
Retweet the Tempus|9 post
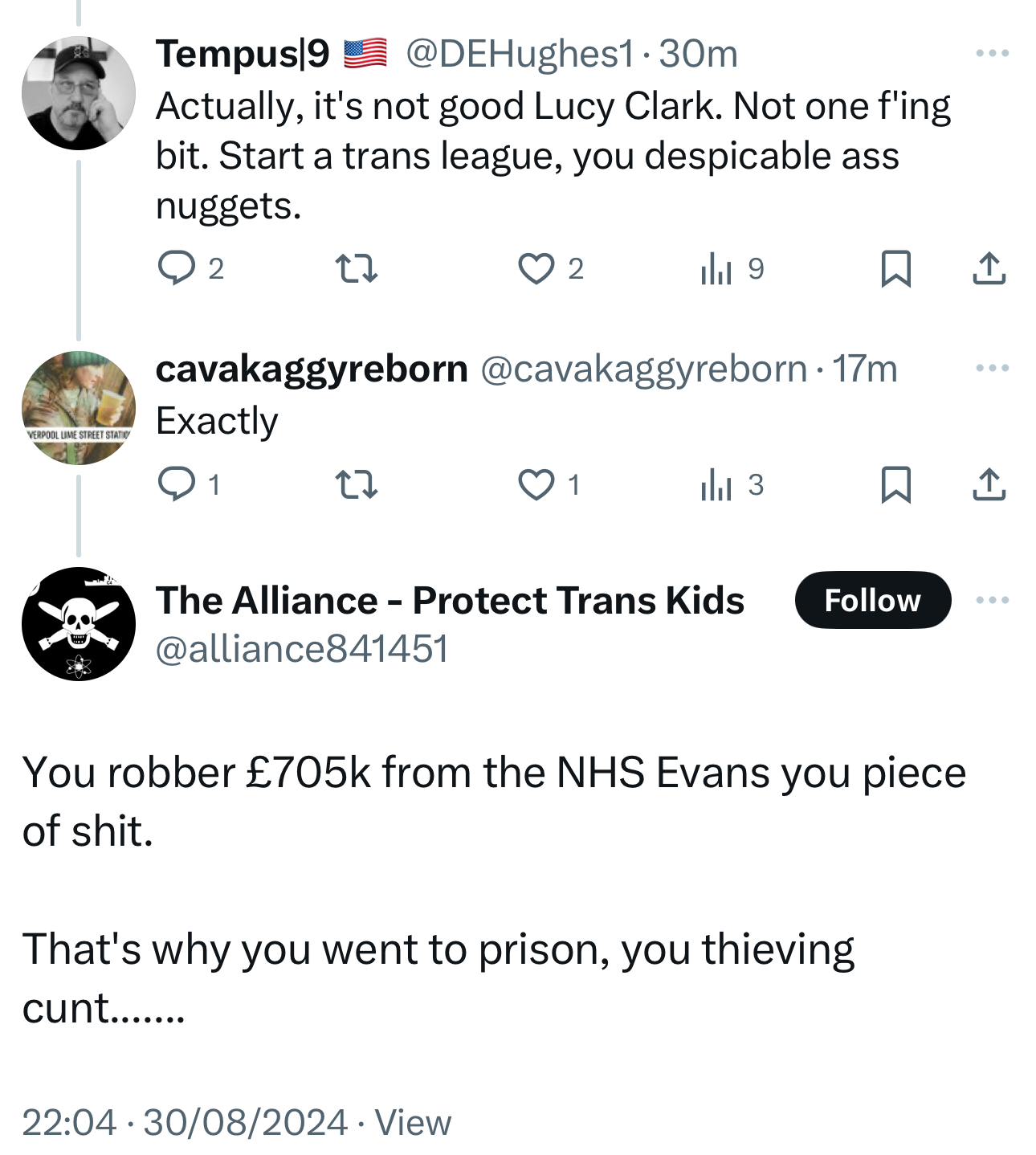pyautogui.click(x=356, y=268)
